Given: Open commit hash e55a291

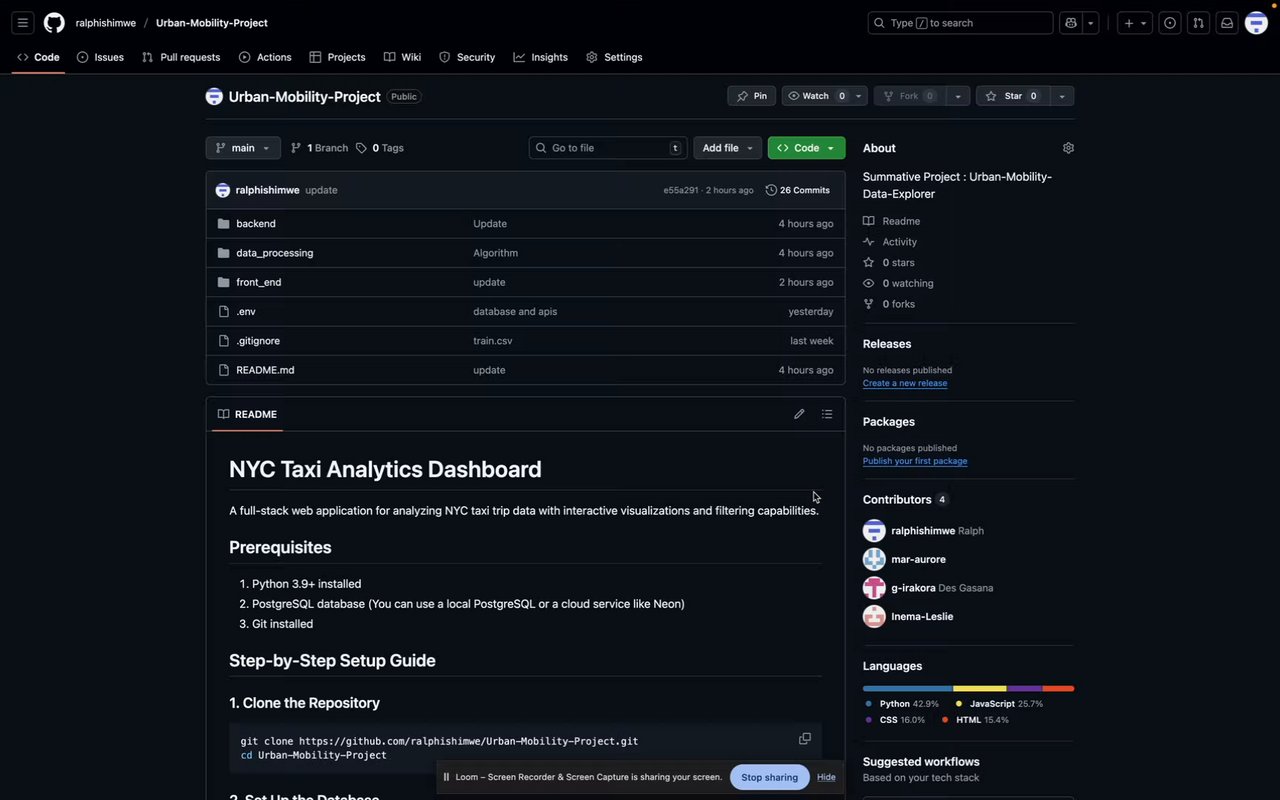Looking at the screenshot, I should click(x=681, y=190).
